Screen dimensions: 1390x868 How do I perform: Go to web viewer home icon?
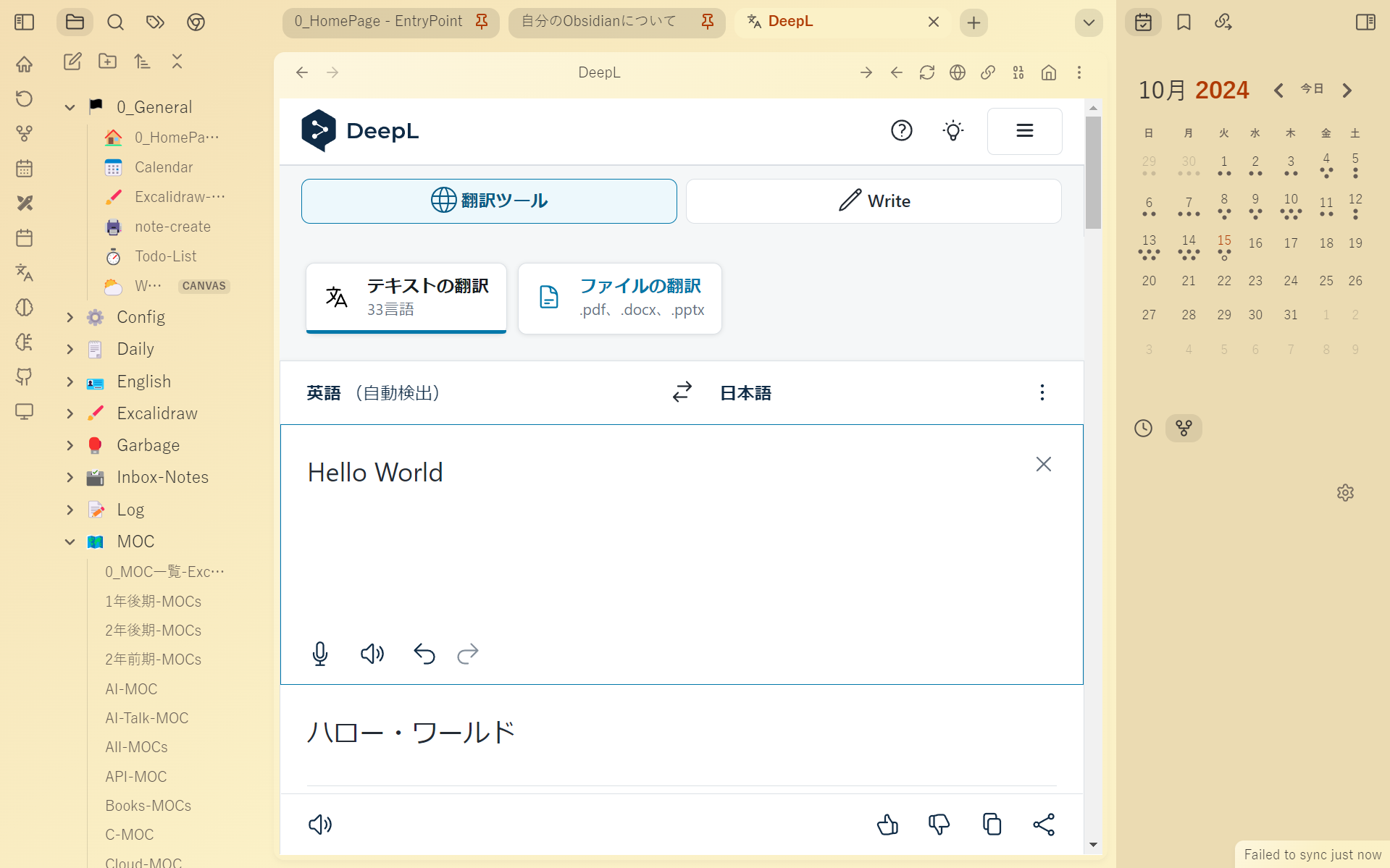coord(1049,72)
